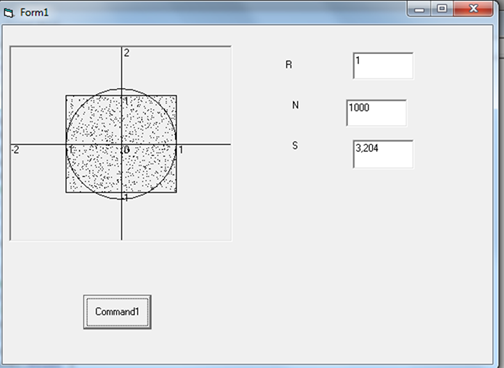Click the Form1 system icon in title bar
The width and height of the screenshot is (504, 368).
tap(9, 13)
